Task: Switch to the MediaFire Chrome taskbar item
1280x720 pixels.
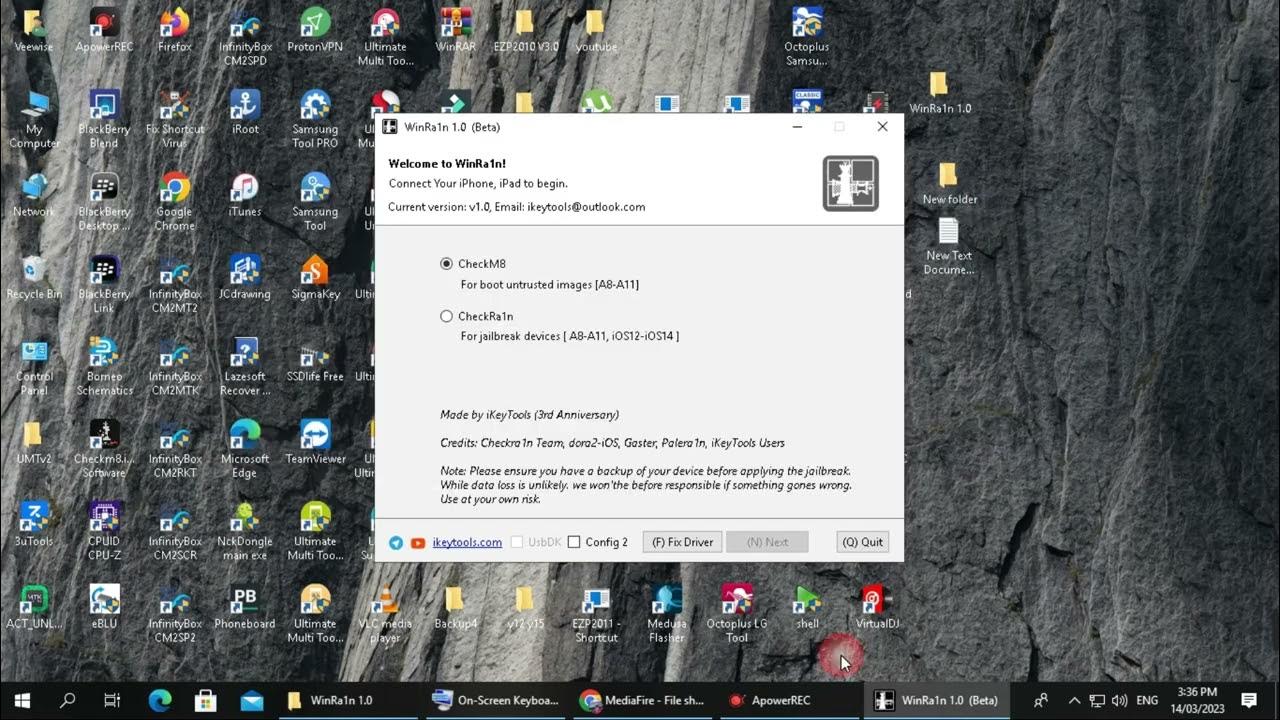Action: tap(644, 700)
